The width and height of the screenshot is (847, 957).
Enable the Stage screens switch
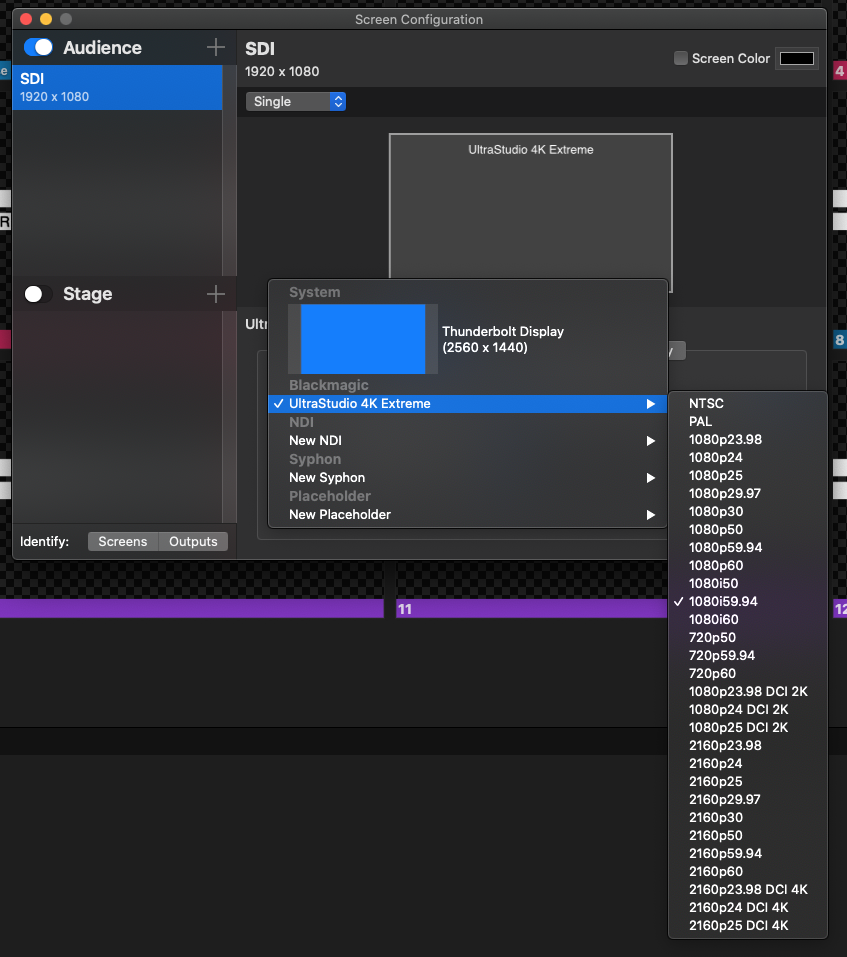pyautogui.click(x=38, y=294)
